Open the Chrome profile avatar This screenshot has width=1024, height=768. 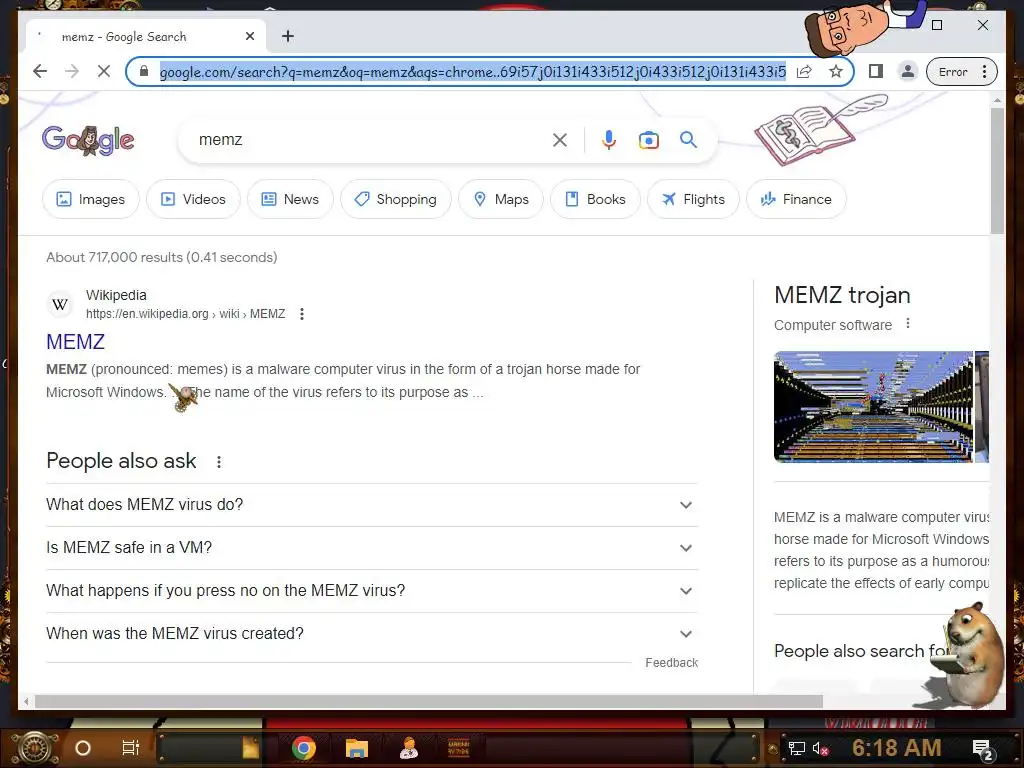tap(908, 71)
